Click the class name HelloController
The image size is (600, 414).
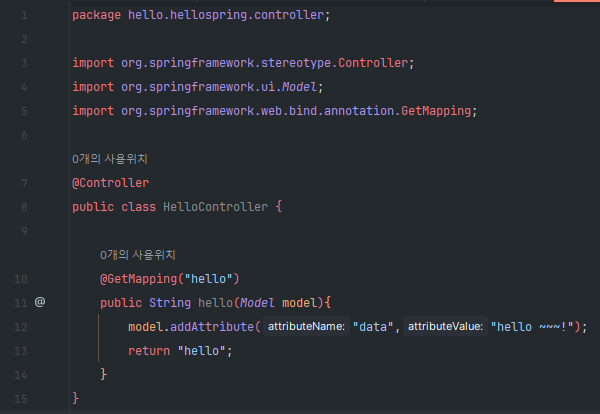click(215, 207)
